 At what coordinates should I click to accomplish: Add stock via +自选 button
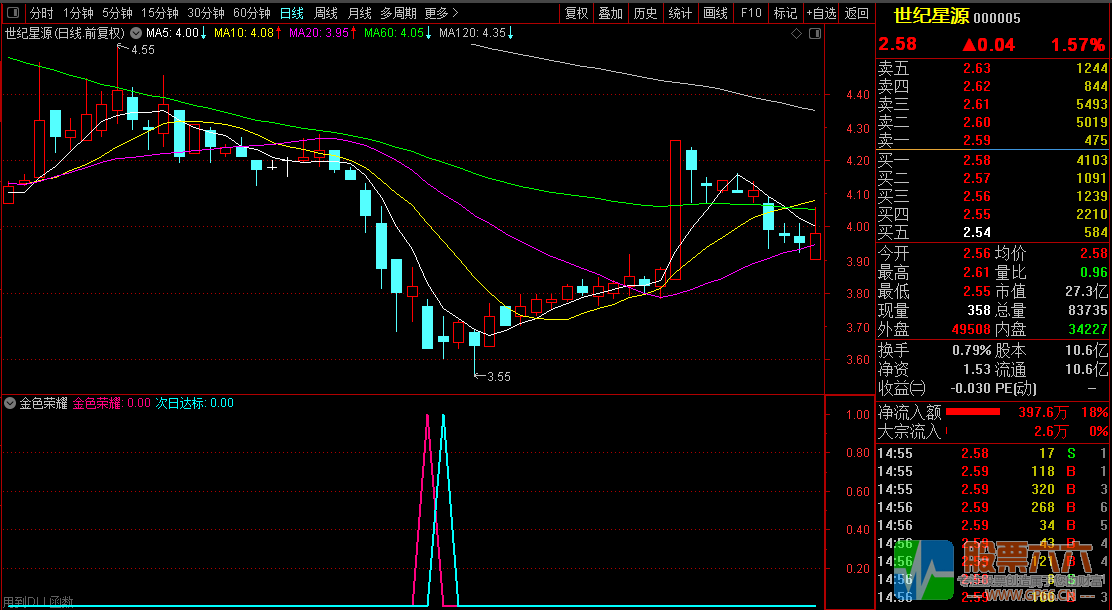click(x=820, y=13)
